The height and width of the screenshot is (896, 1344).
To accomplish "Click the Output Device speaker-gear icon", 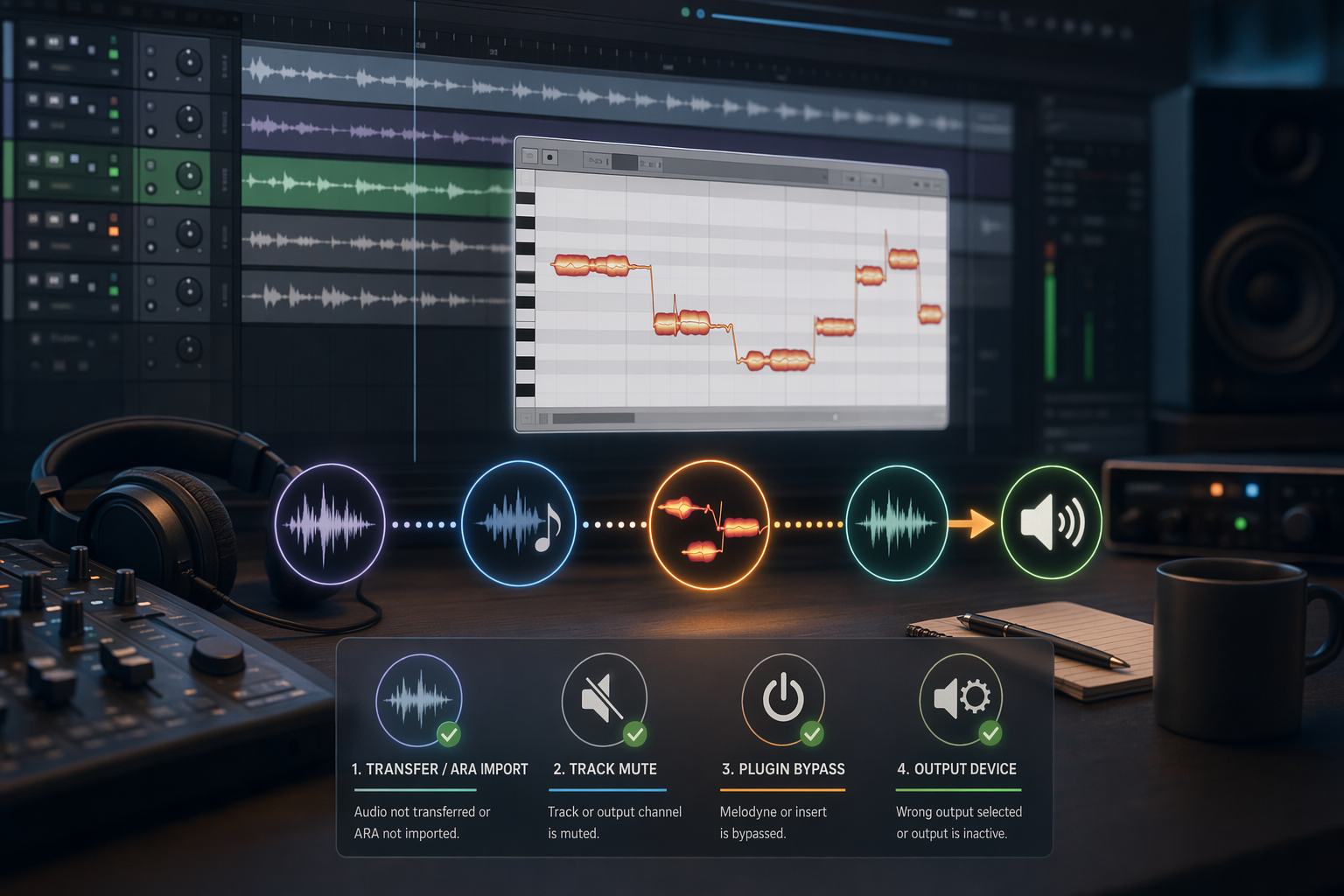I will tap(961, 698).
